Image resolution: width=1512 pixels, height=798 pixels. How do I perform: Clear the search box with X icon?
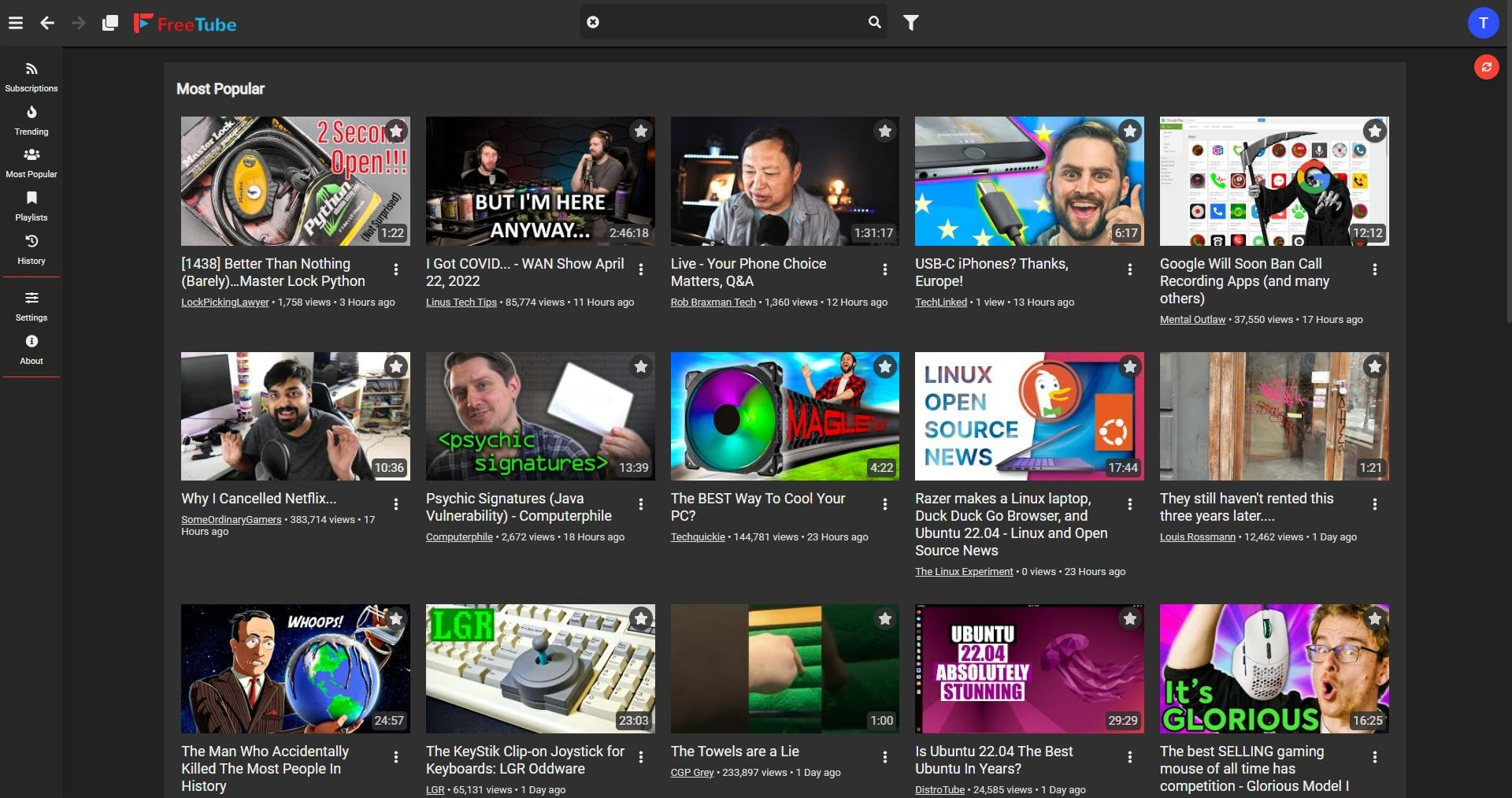(x=593, y=22)
